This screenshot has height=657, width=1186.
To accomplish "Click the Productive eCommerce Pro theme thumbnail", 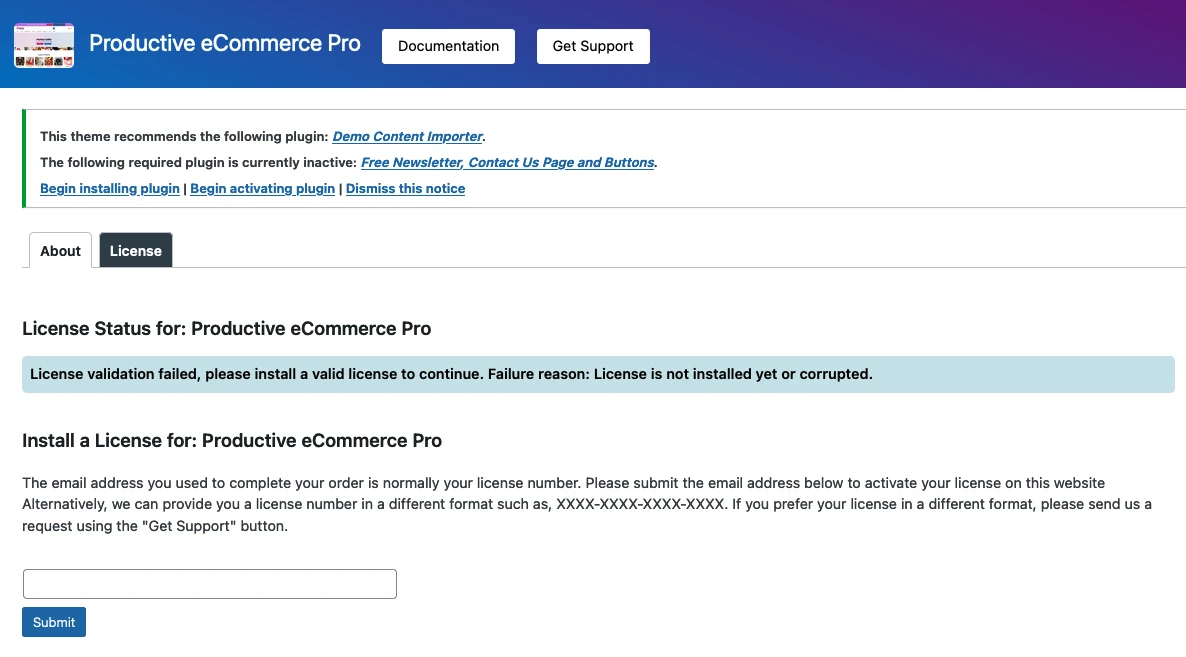I will (x=44, y=45).
